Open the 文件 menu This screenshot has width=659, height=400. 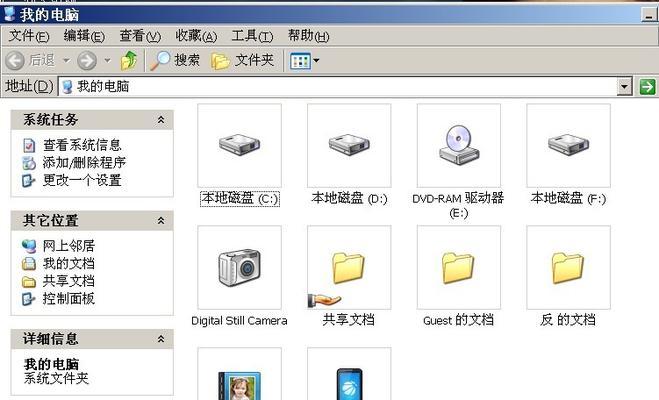29,36
